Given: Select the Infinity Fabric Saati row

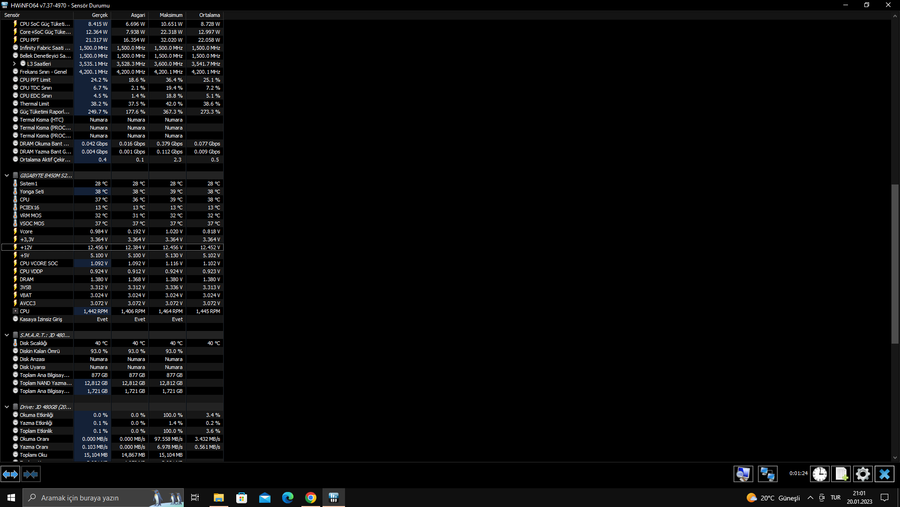Looking at the screenshot, I should click(112, 48).
